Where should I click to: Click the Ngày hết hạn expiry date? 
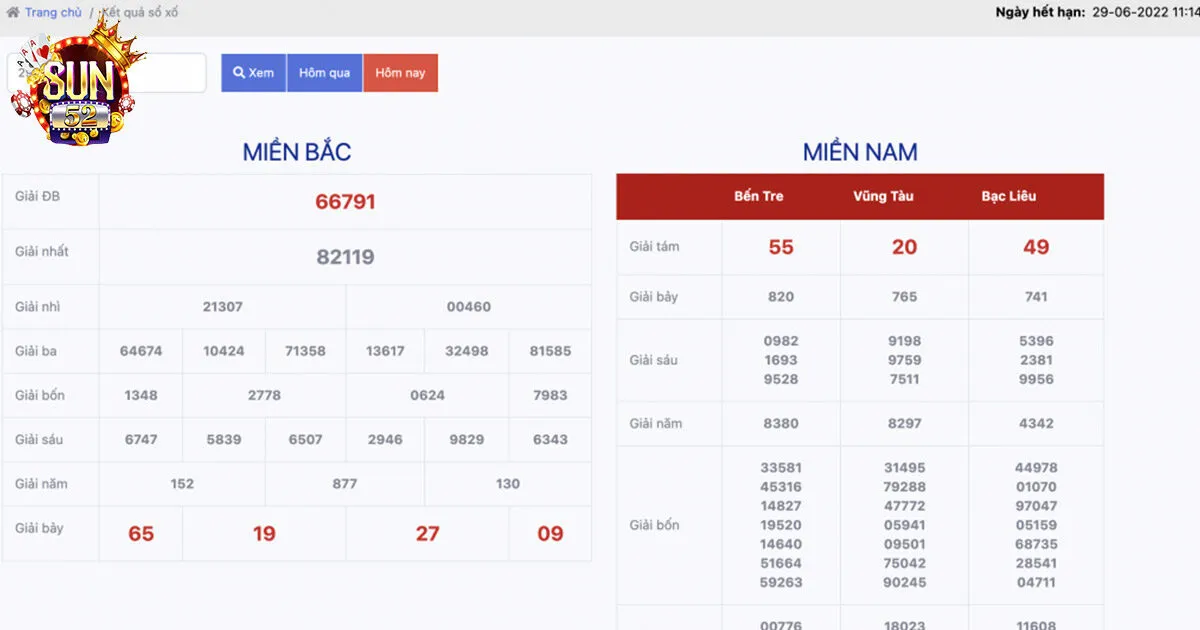[1145, 13]
